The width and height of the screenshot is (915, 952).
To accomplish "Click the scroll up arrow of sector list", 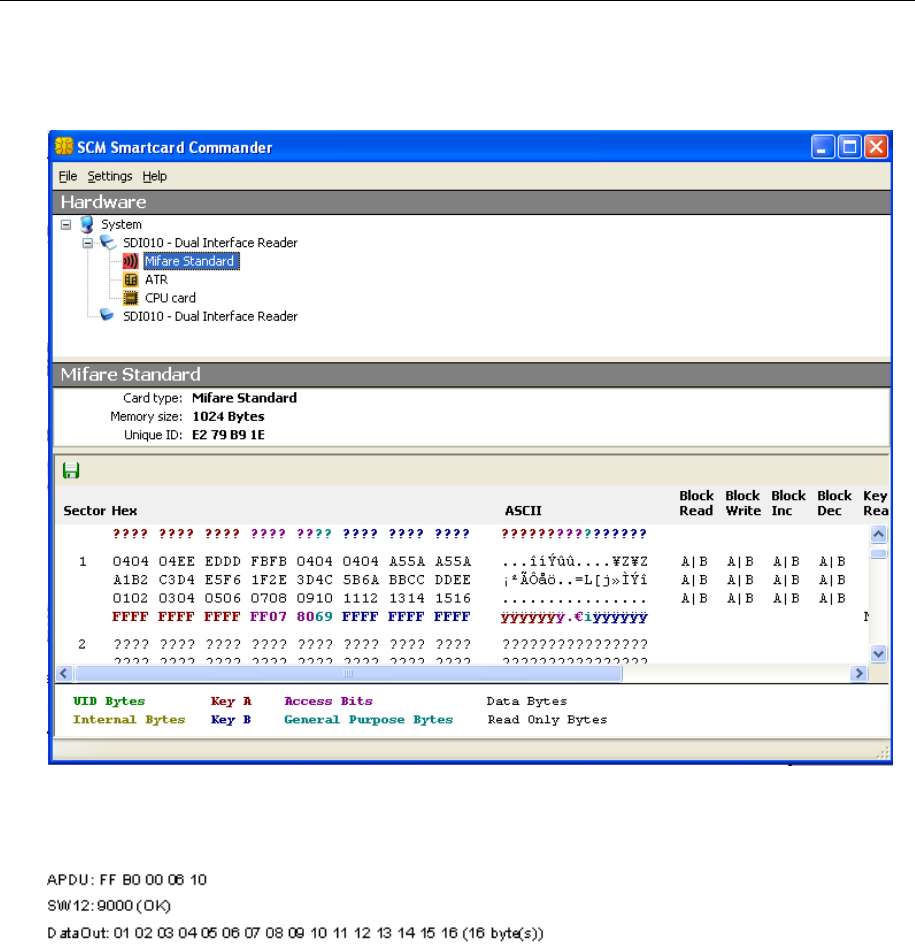I will tap(879, 534).
